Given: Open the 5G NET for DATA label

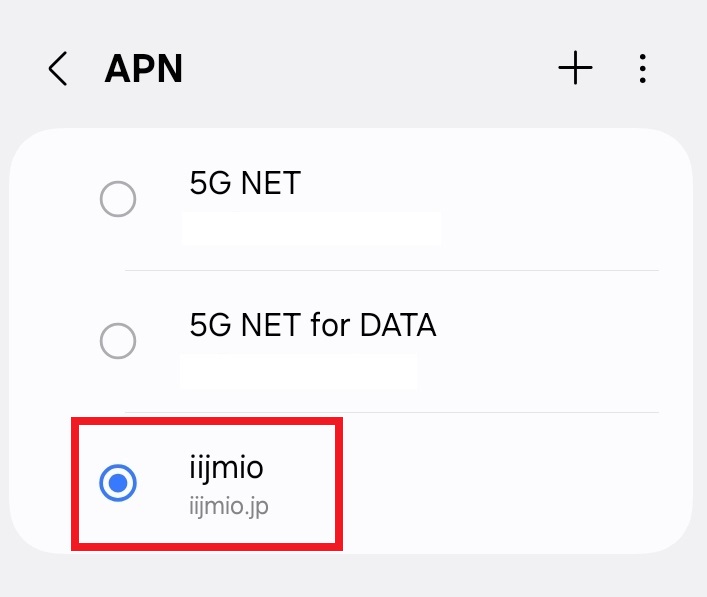Looking at the screenshot, I should (313, 325).
